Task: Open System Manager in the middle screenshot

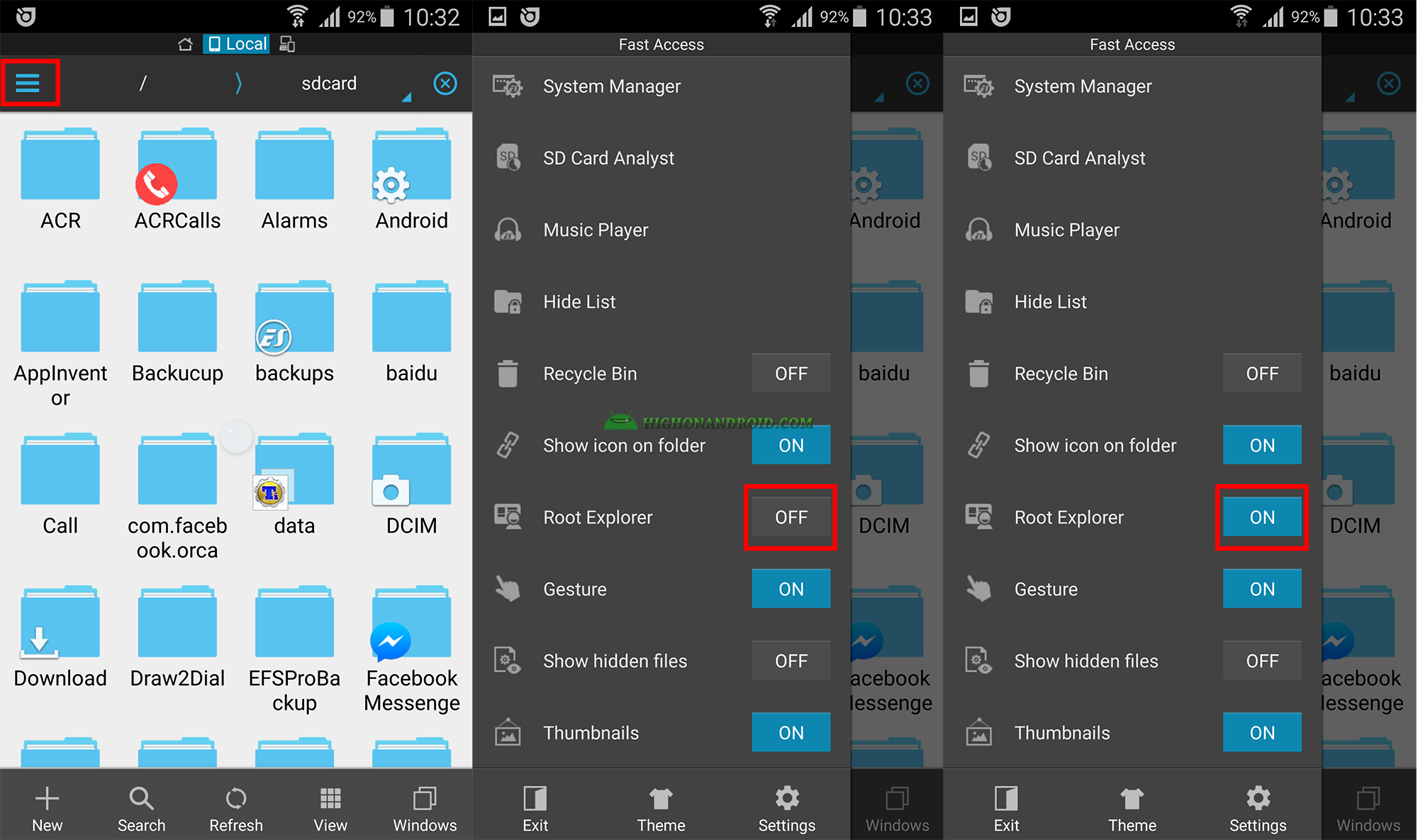Action: click(661, 86)
